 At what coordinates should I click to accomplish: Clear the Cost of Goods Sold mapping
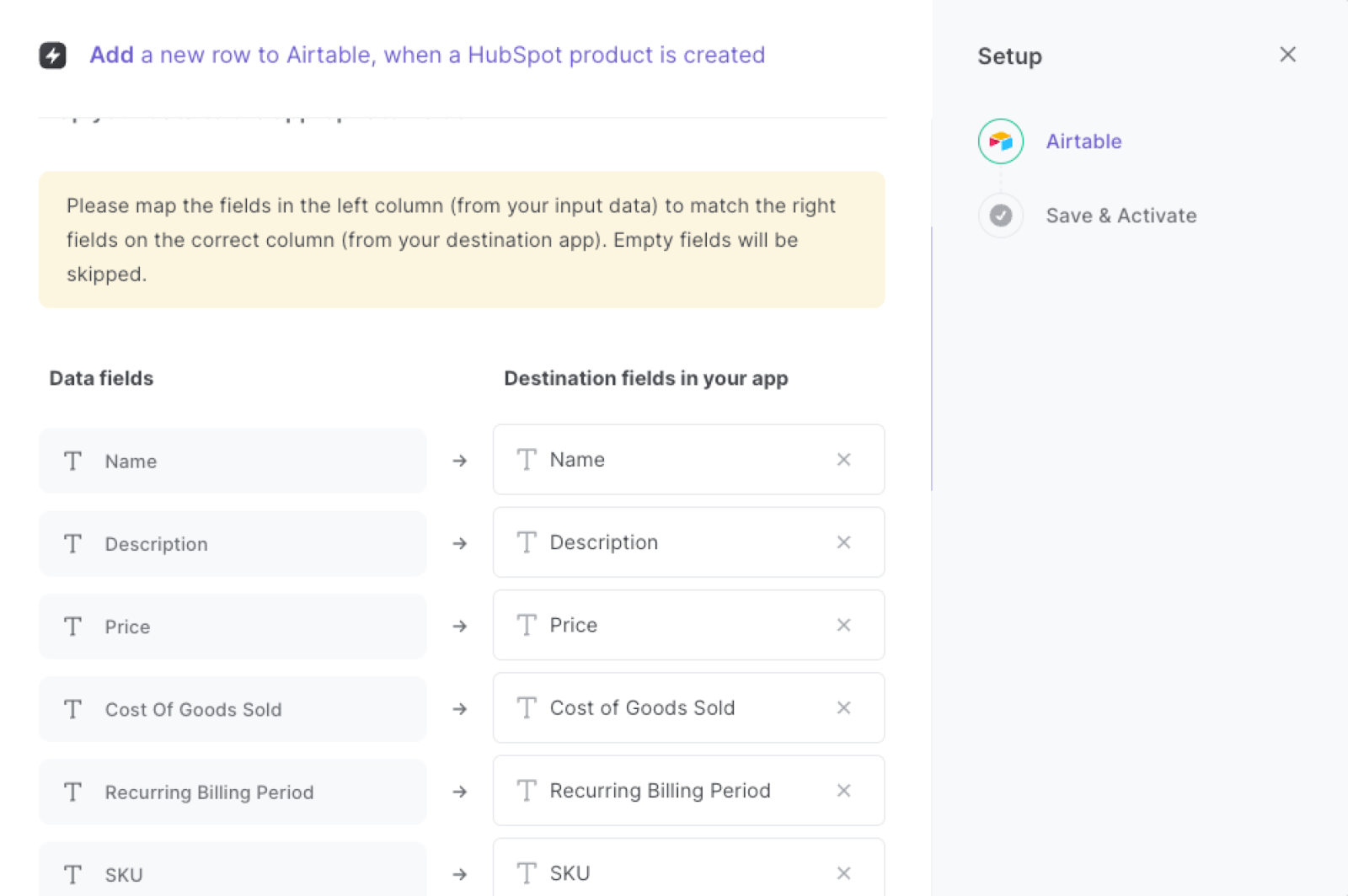tap(843, 707)
